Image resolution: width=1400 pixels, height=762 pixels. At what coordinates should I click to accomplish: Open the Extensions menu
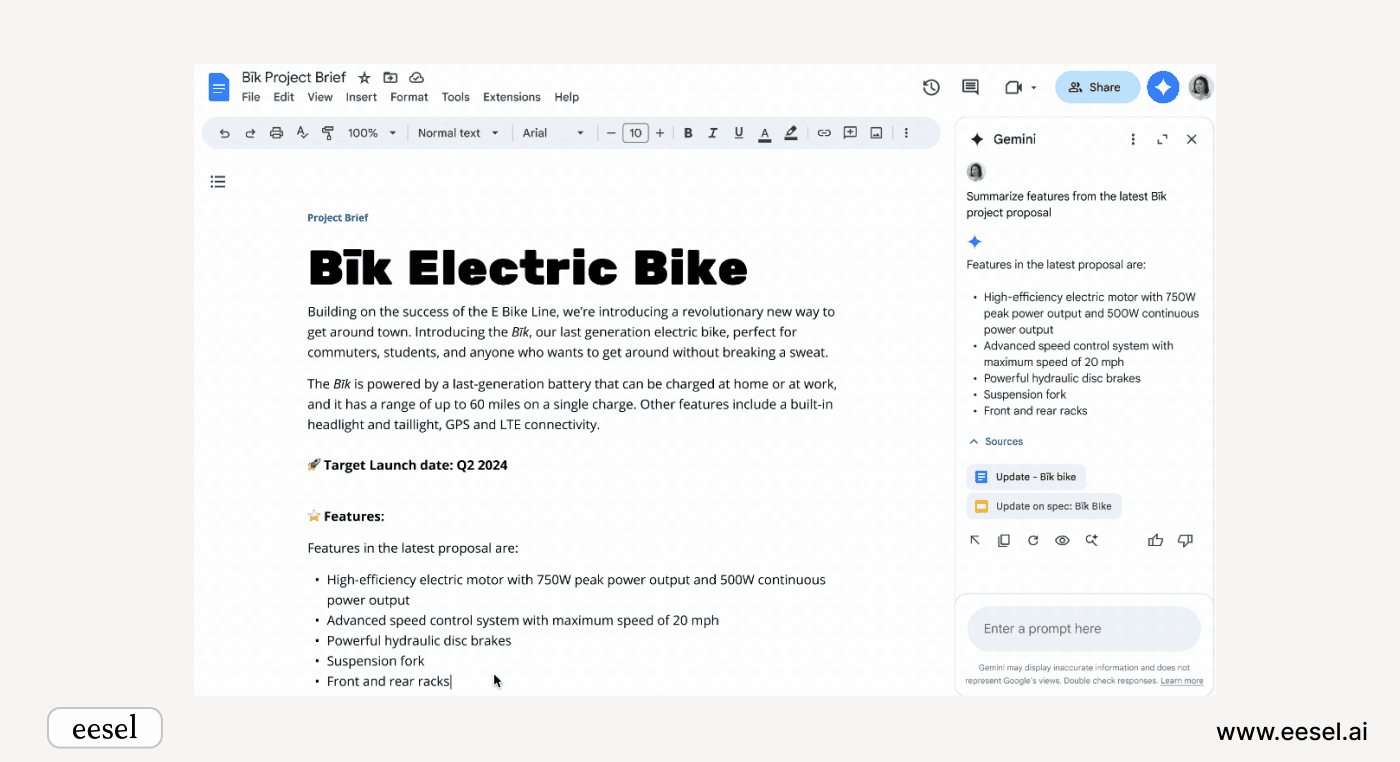pos(511,97)
